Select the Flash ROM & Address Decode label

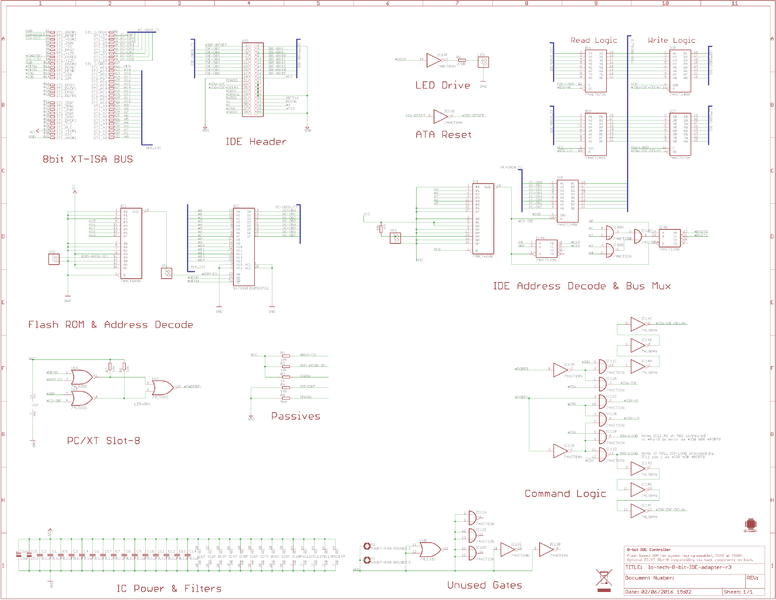[x=110, y=325]
